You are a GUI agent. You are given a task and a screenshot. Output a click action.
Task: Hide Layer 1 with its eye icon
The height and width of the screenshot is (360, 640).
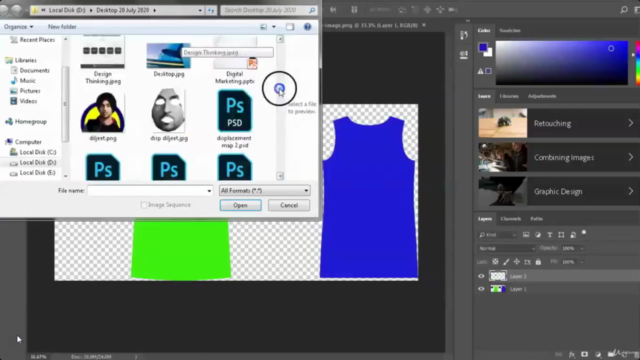tap(481, 289)
